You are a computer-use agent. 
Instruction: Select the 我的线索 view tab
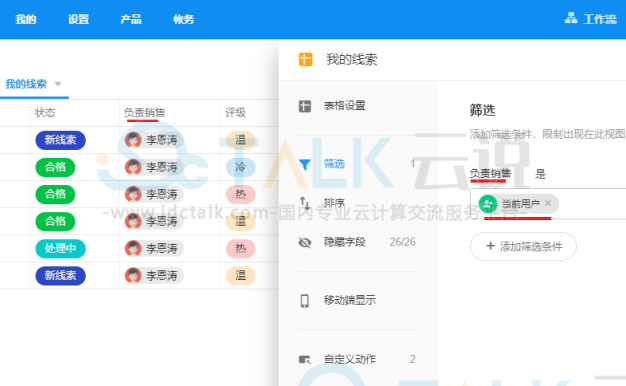tap(26, 84)
